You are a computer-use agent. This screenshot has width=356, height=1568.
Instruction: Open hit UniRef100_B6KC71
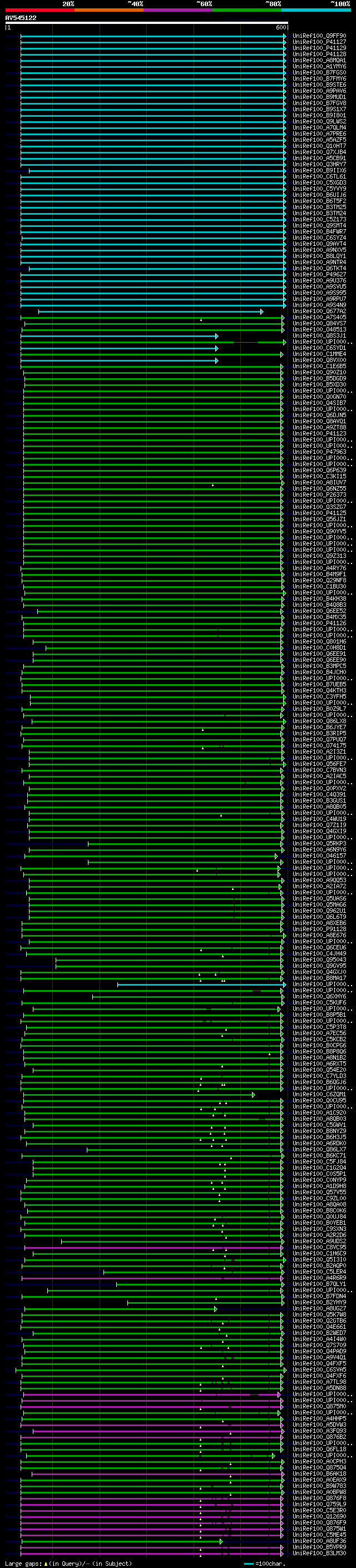[319, 1156]
